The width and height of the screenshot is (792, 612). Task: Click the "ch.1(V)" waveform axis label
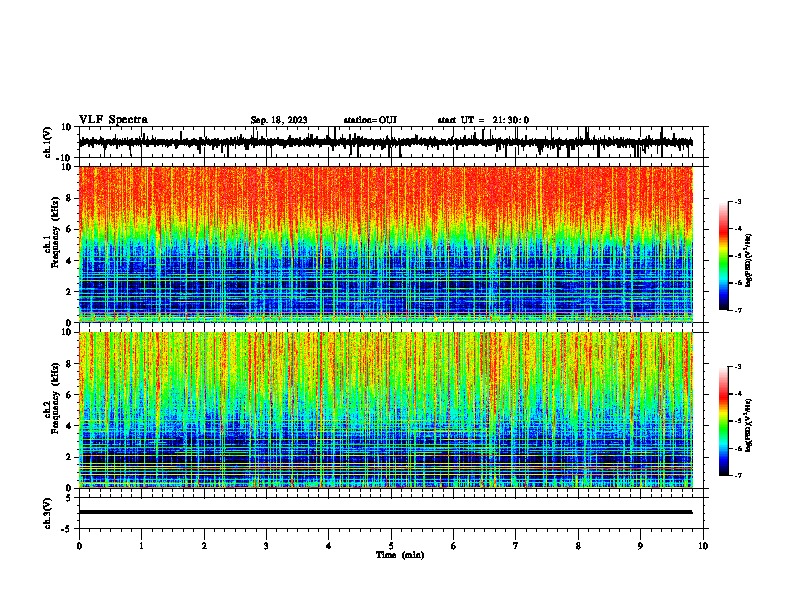click(48, 142)
